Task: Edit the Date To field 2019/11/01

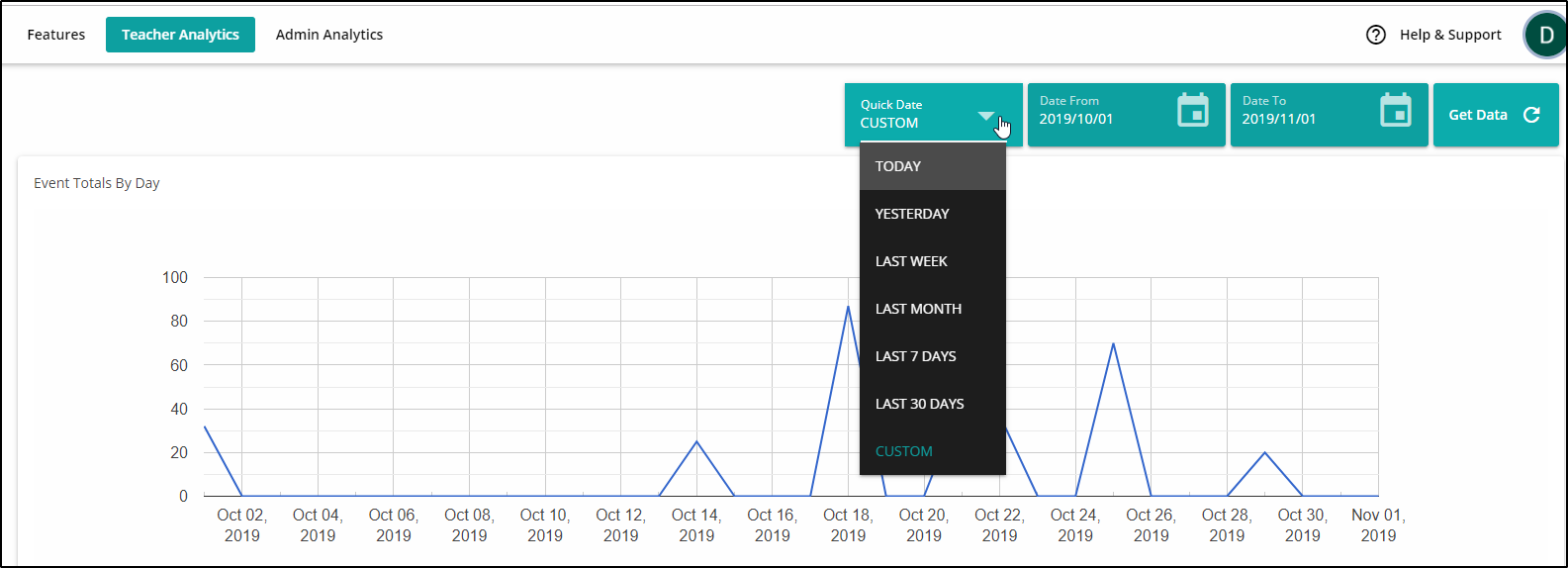Action: coord(1329,115)
